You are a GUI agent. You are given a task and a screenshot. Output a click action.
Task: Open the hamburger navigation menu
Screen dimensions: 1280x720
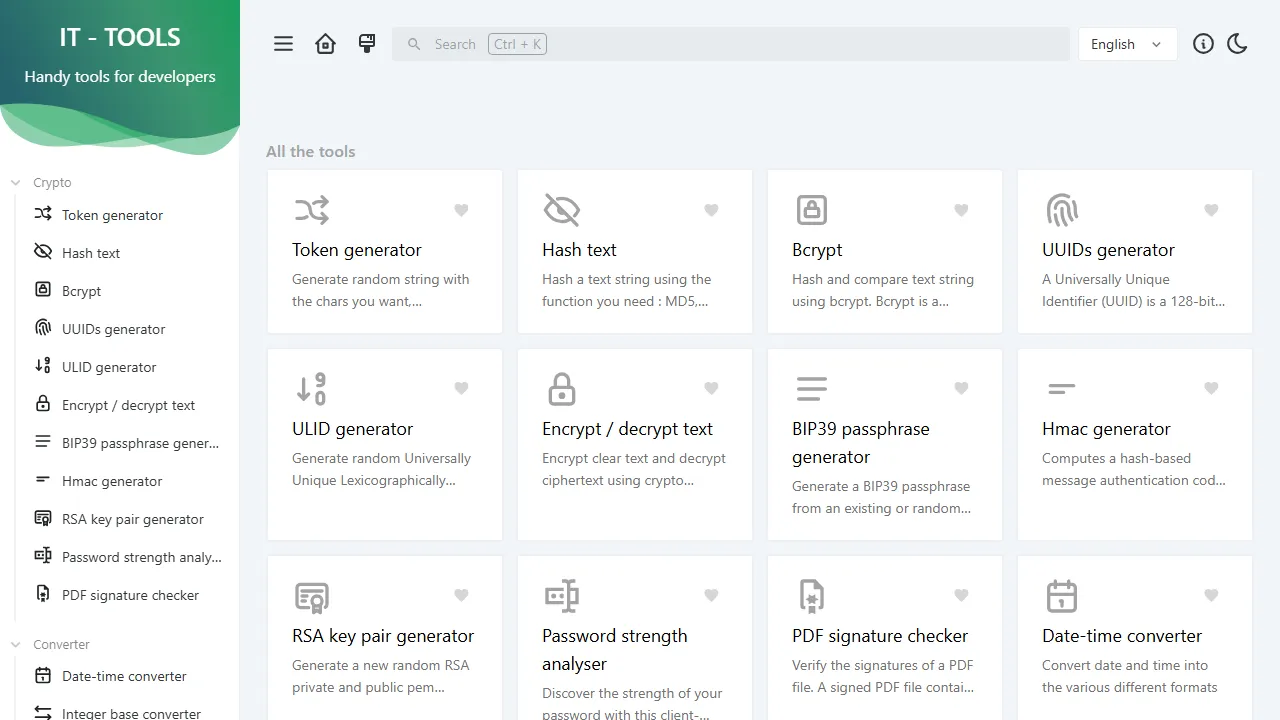[283, 43]
